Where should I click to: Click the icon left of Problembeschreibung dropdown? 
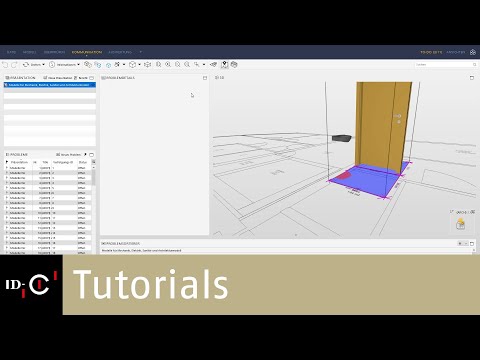pyautogui.click(x=460, y=243)
